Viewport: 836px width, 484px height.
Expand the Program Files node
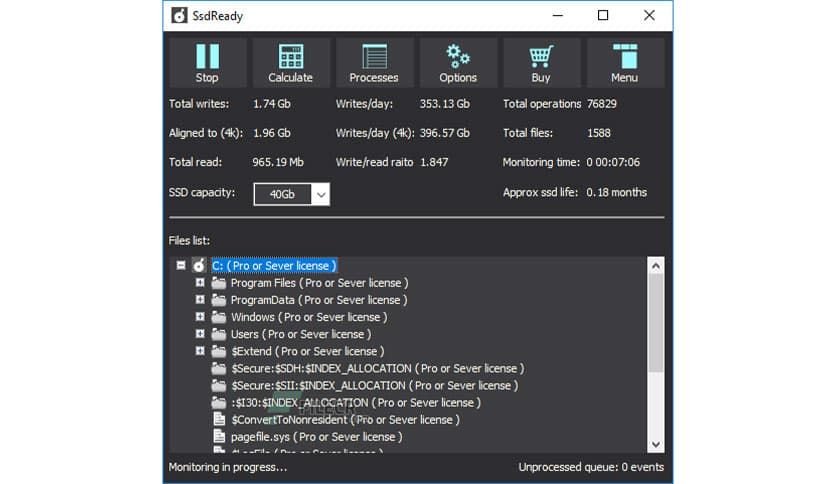pos(200,283)
